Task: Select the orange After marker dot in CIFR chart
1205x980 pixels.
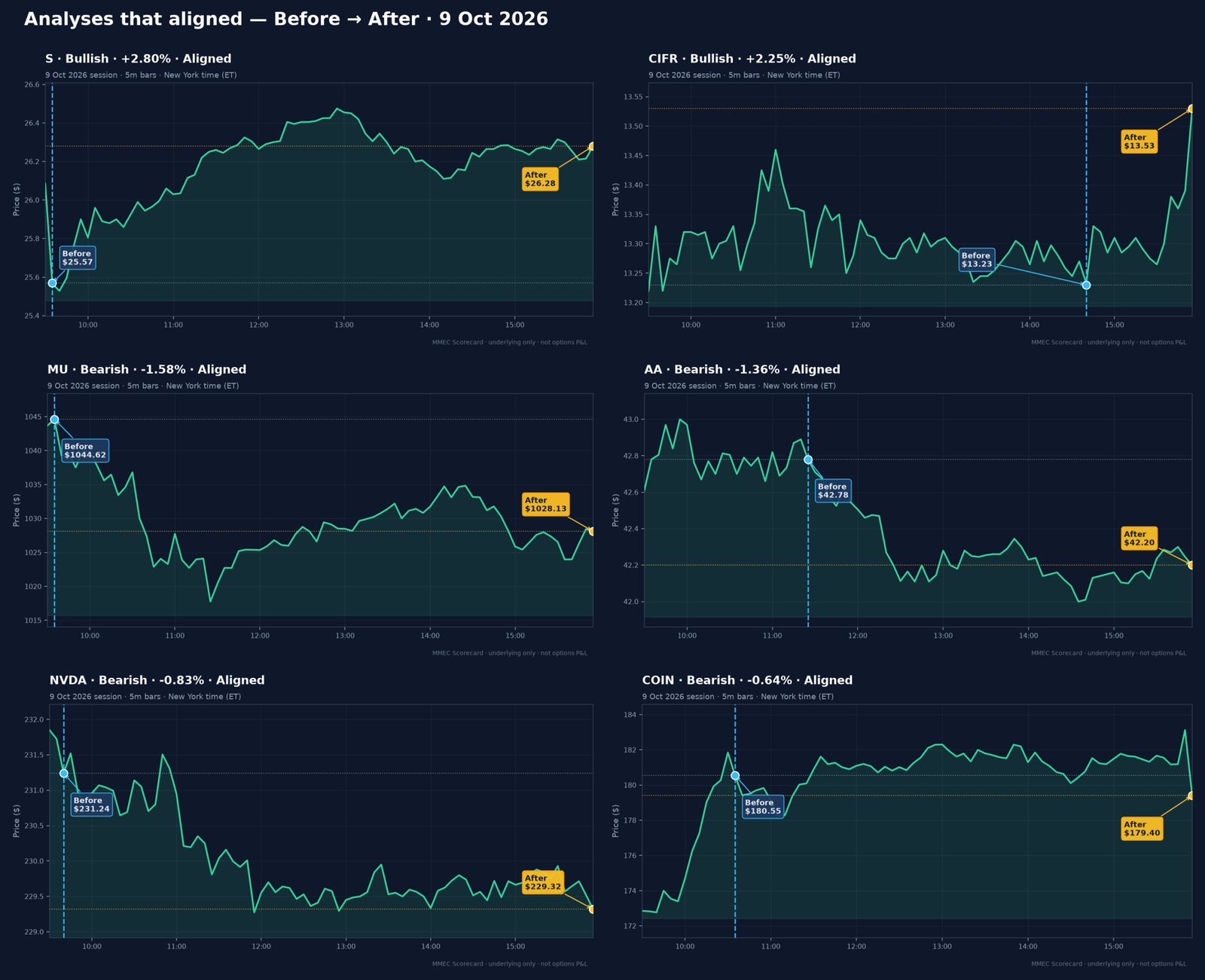Action: 1191,109
